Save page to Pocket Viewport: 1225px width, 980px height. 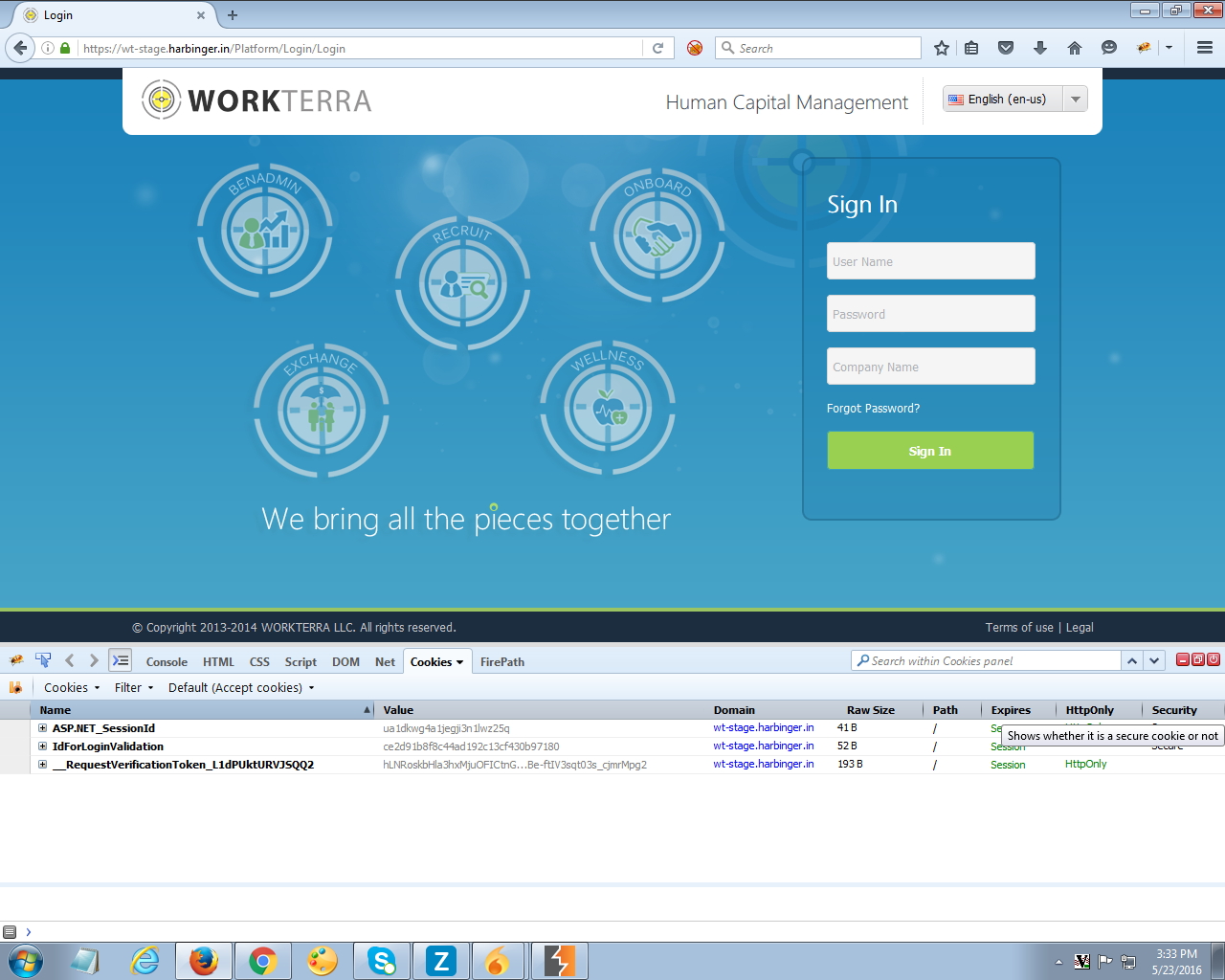tap(1006, 48)
